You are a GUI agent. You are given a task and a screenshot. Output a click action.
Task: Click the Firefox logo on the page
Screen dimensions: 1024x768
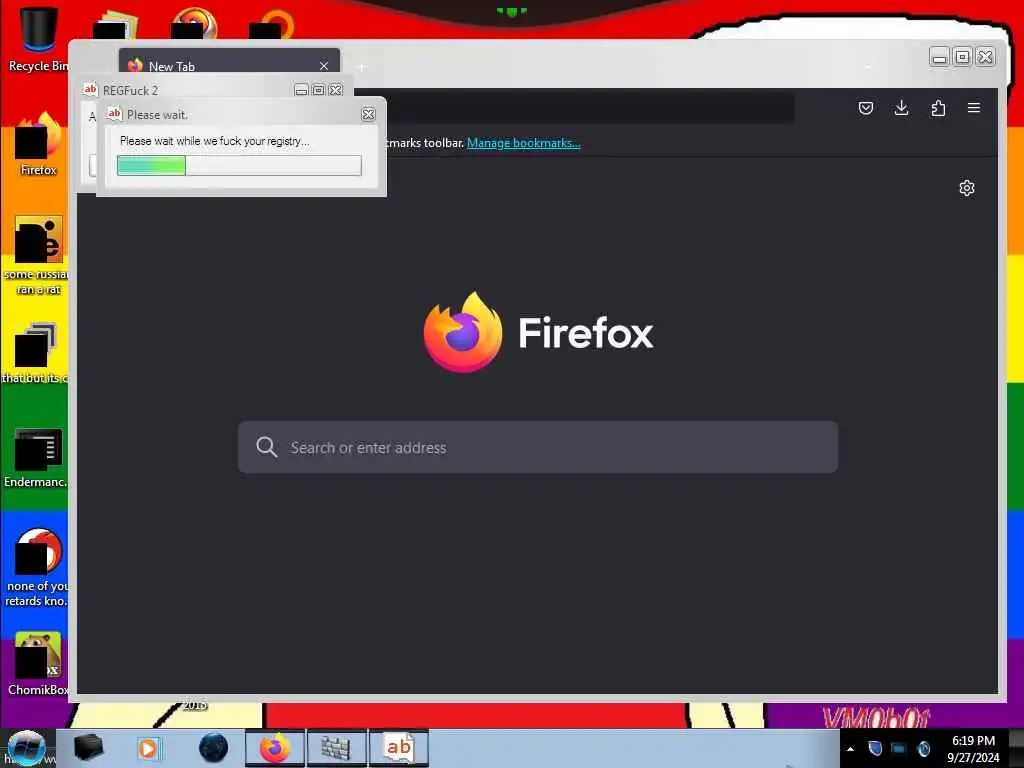click(463, 332)
